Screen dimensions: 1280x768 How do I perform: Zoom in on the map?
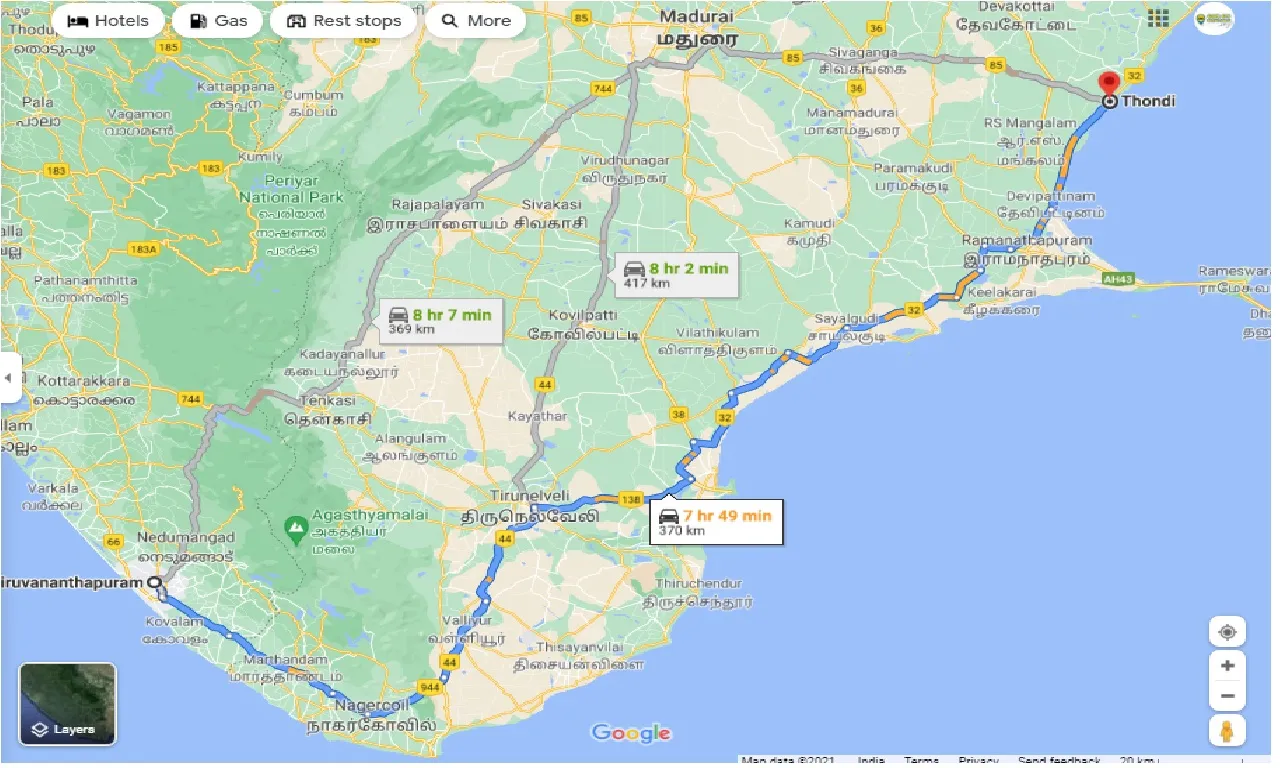1227,666
